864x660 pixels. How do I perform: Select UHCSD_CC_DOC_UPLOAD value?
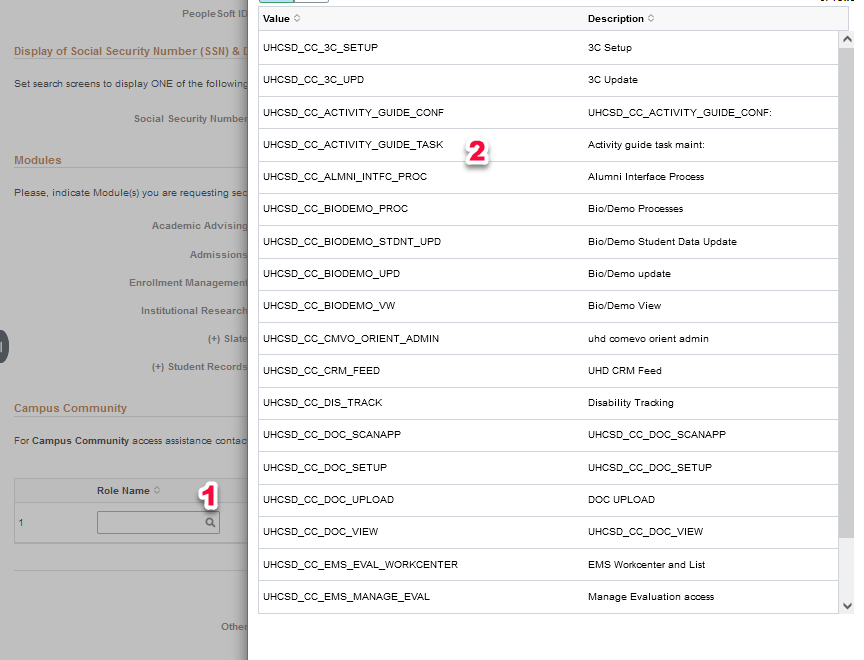(x=328, y=499)
